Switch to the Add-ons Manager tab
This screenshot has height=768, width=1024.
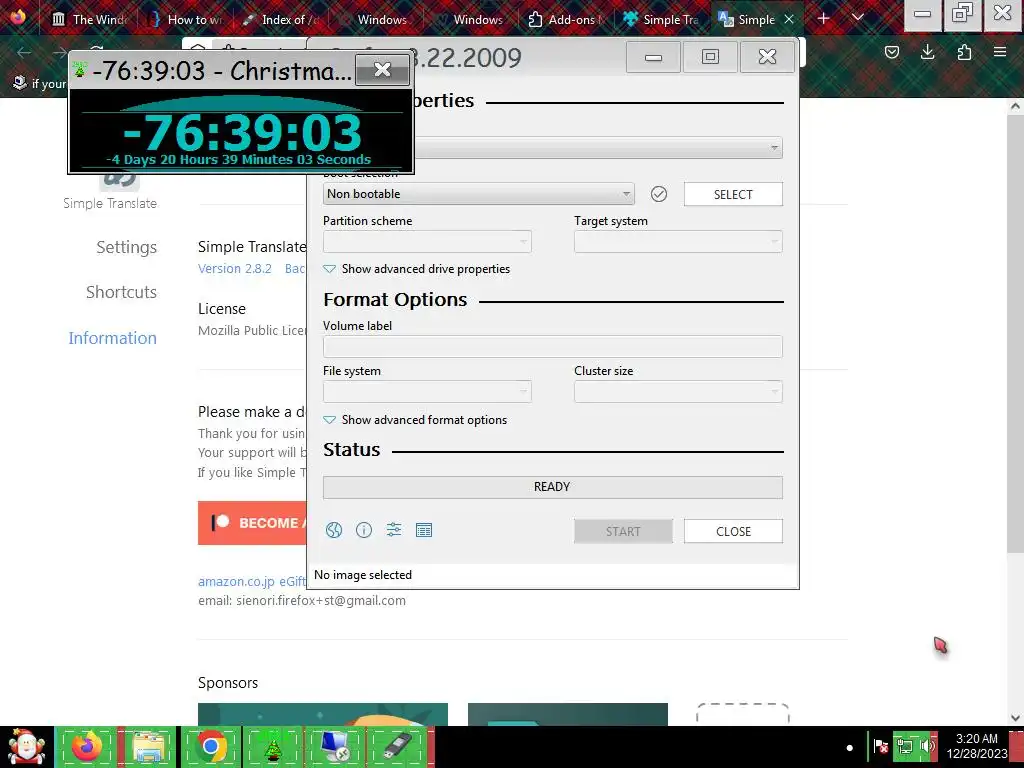pos(566,20)
